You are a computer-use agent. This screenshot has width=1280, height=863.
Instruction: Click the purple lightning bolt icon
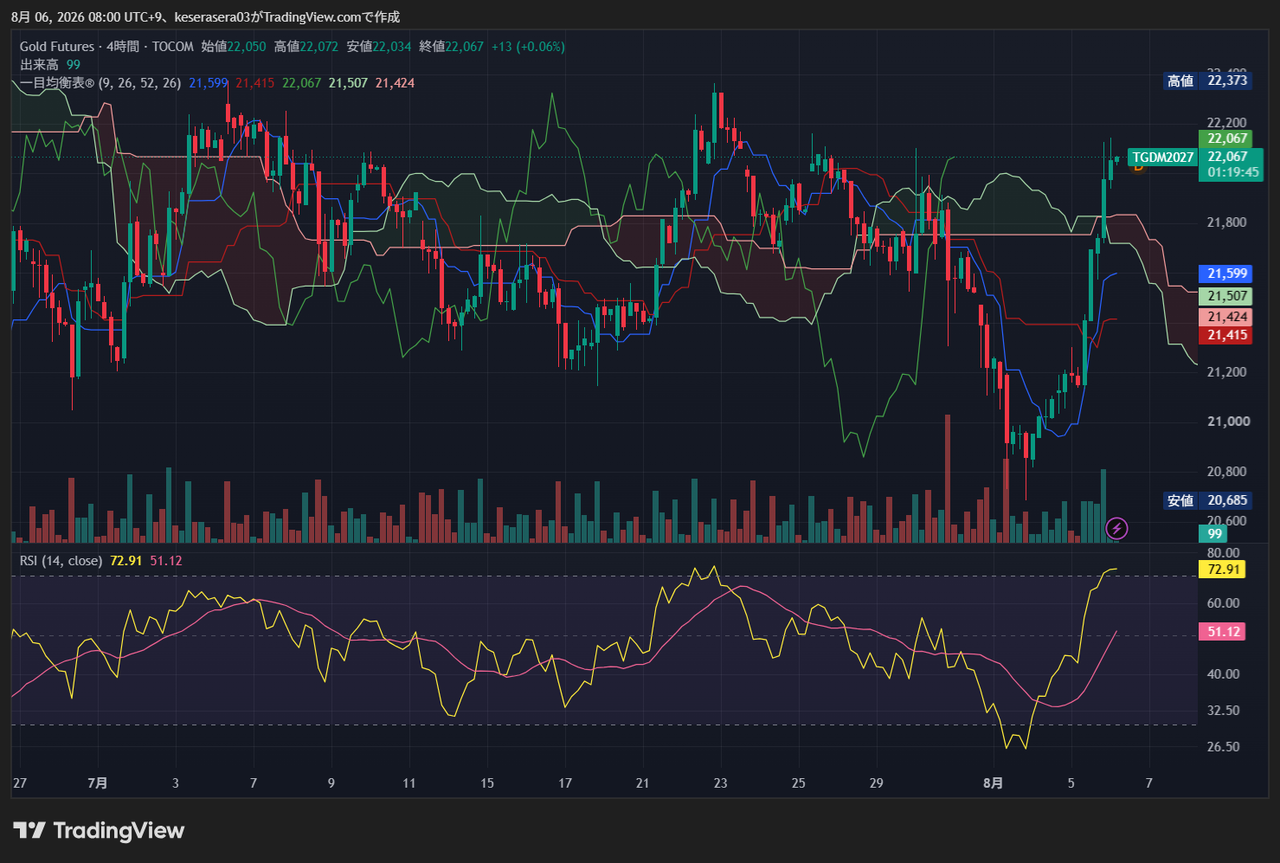point(1117,527)
